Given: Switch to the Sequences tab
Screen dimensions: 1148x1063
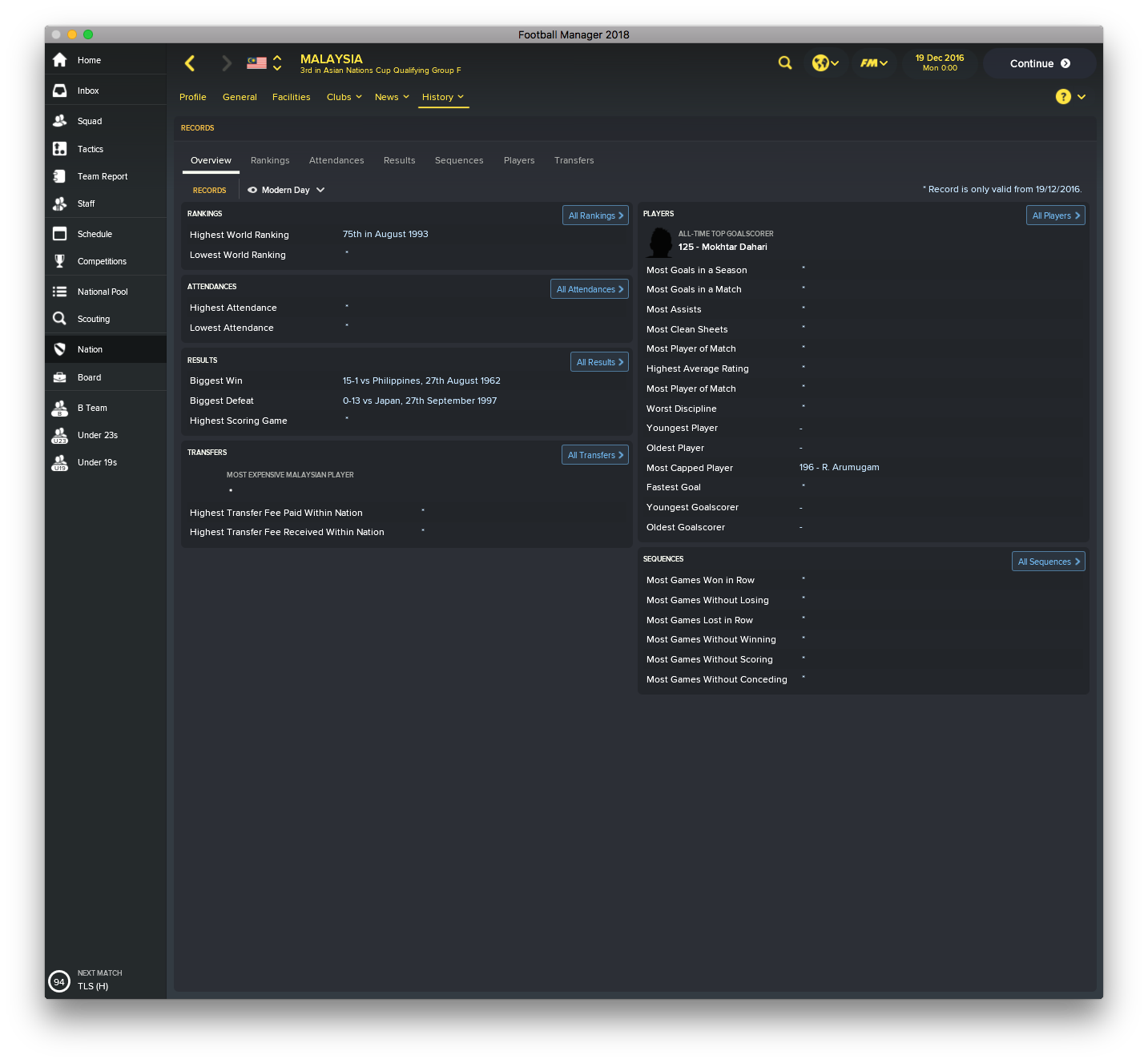Looking at the screenshot, I should coord(459,160).
